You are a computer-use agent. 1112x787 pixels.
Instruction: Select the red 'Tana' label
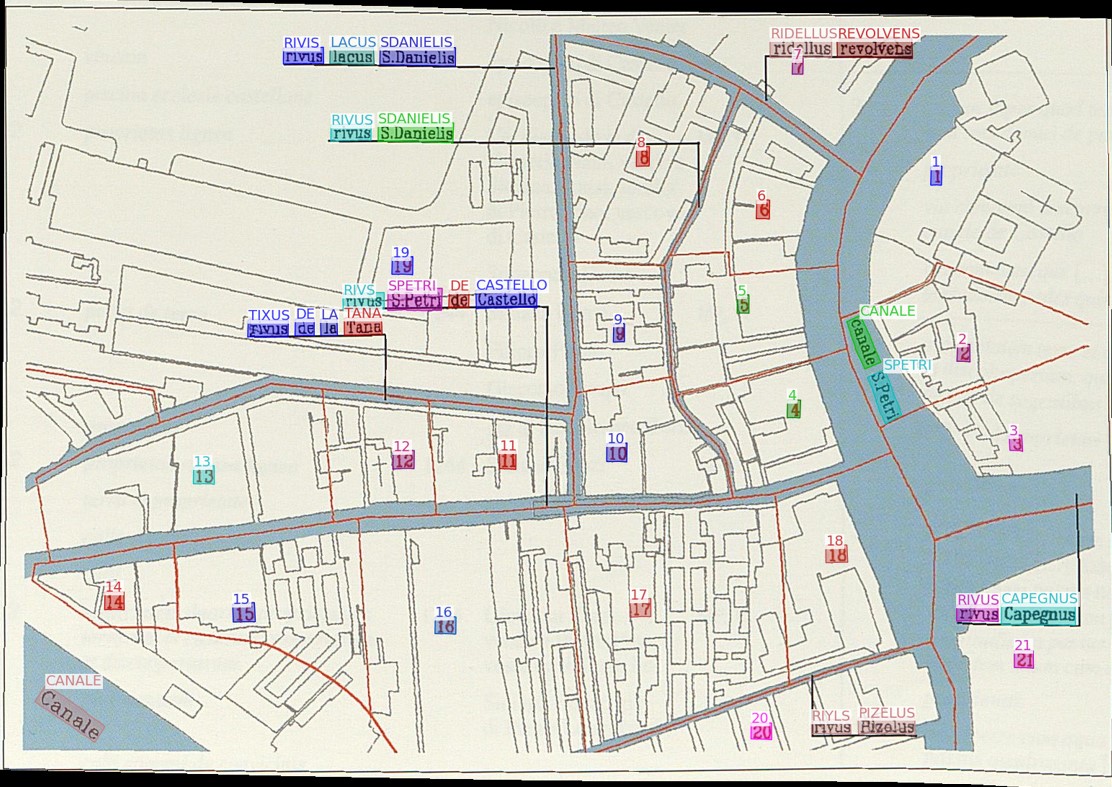pyautogui.click(x=363, y=328)
